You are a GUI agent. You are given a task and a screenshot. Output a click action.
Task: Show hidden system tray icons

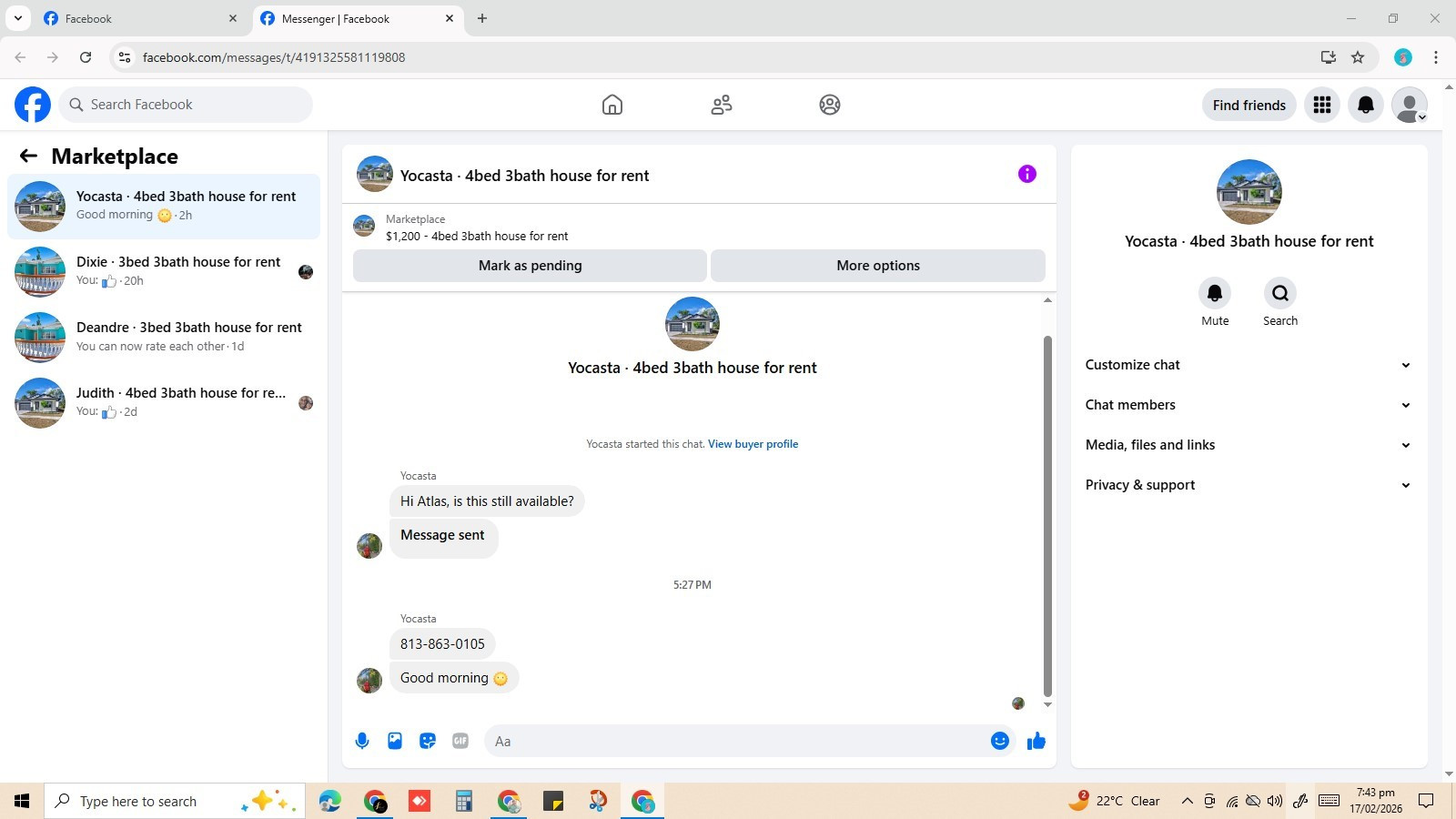click(1187, 801)
